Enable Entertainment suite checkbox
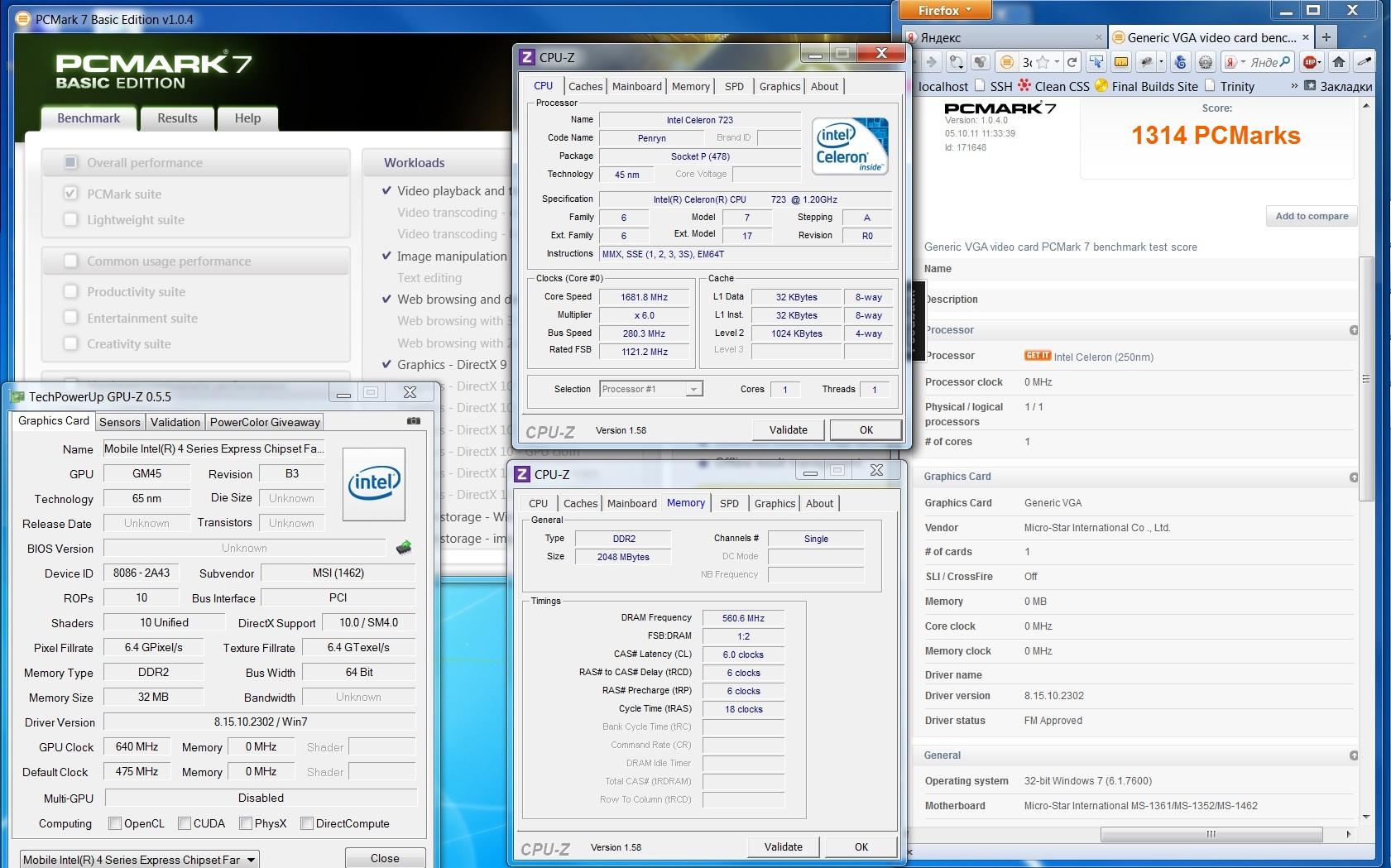This screenshot has height=868, width=1391. [x=71, y=318]
